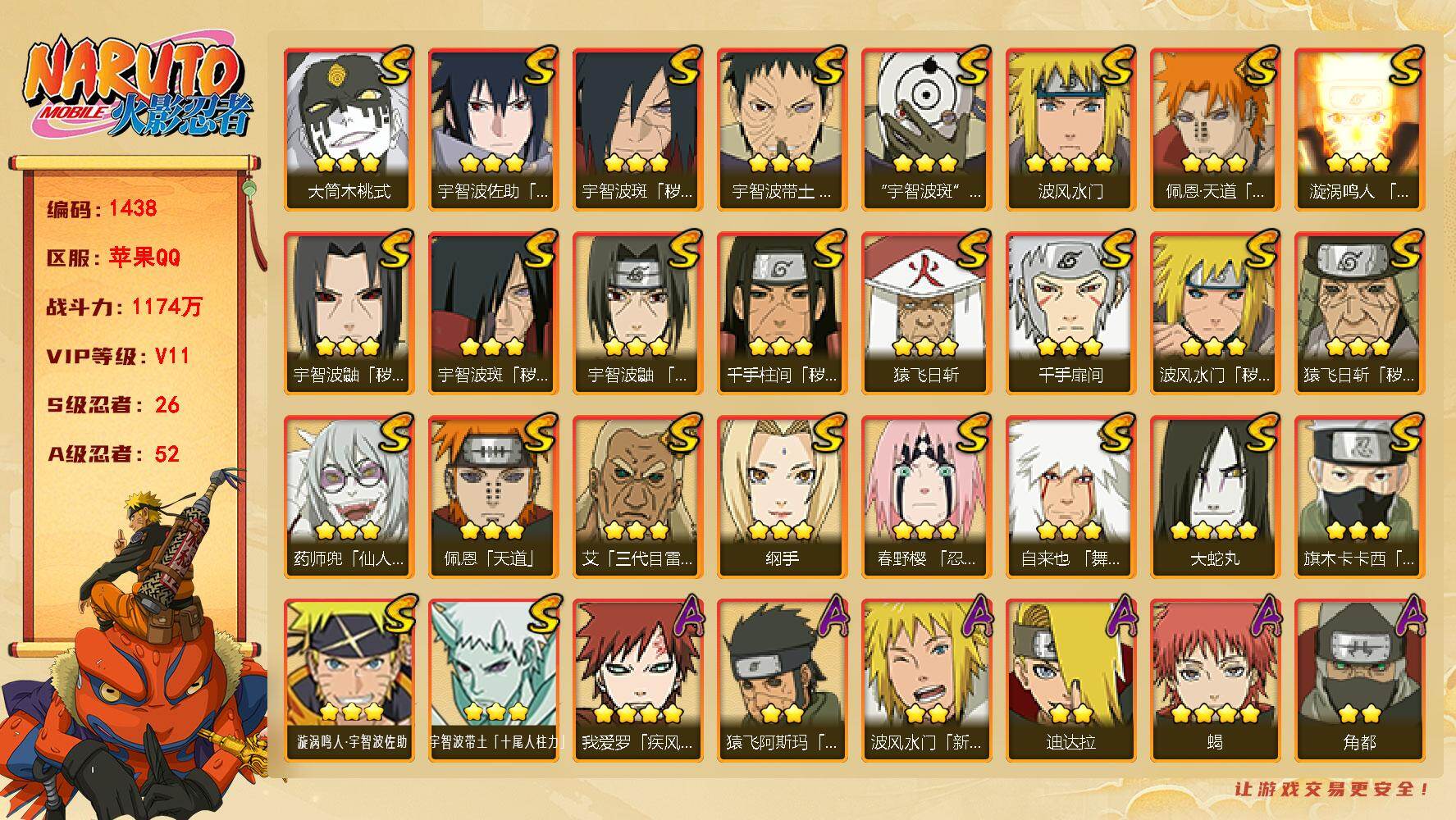Open the 艾「三代目雷...」 ninja card
This screenshot has width=1456, height=820.
click(637, 497)
